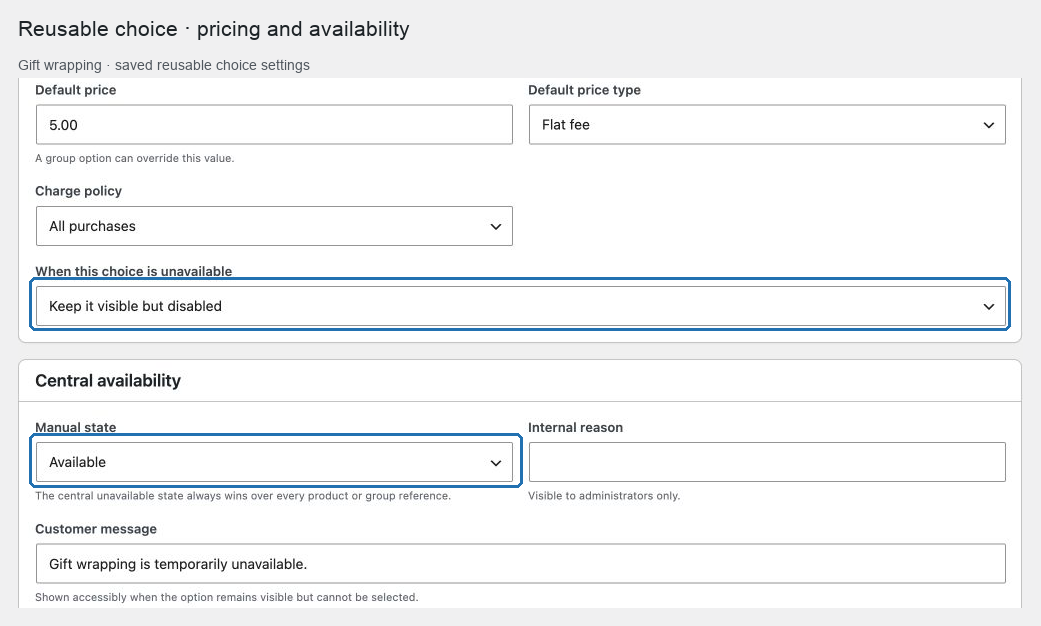1041x626 pixels.
Task: Click the 'When this choice is unavailable' label
Action: point(133,271)
